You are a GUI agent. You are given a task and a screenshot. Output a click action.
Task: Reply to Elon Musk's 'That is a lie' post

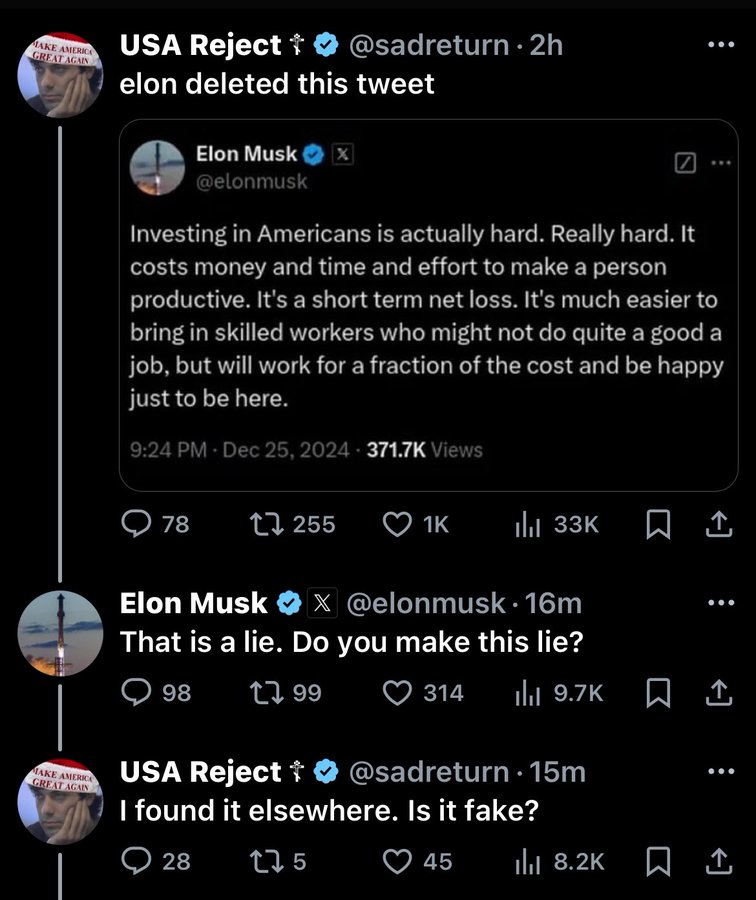(134, 692)
